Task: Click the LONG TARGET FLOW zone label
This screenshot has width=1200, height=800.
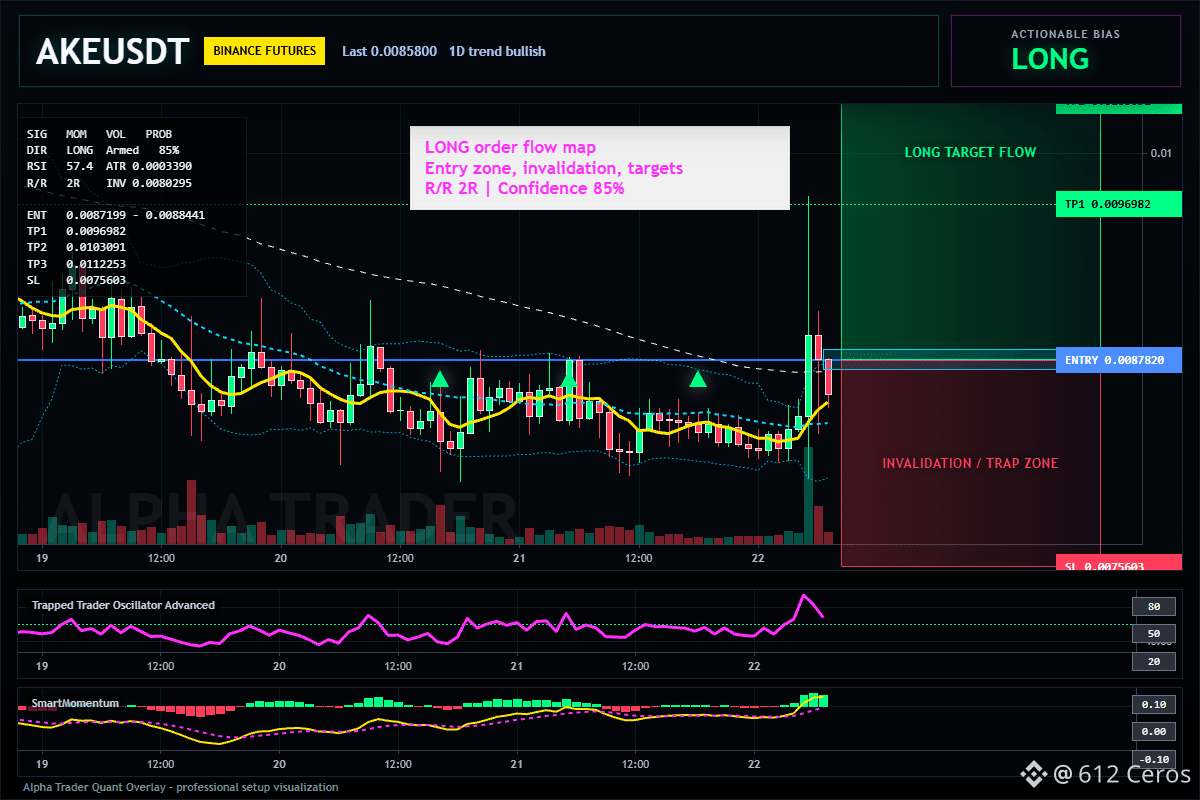Action: pos(970,152)
